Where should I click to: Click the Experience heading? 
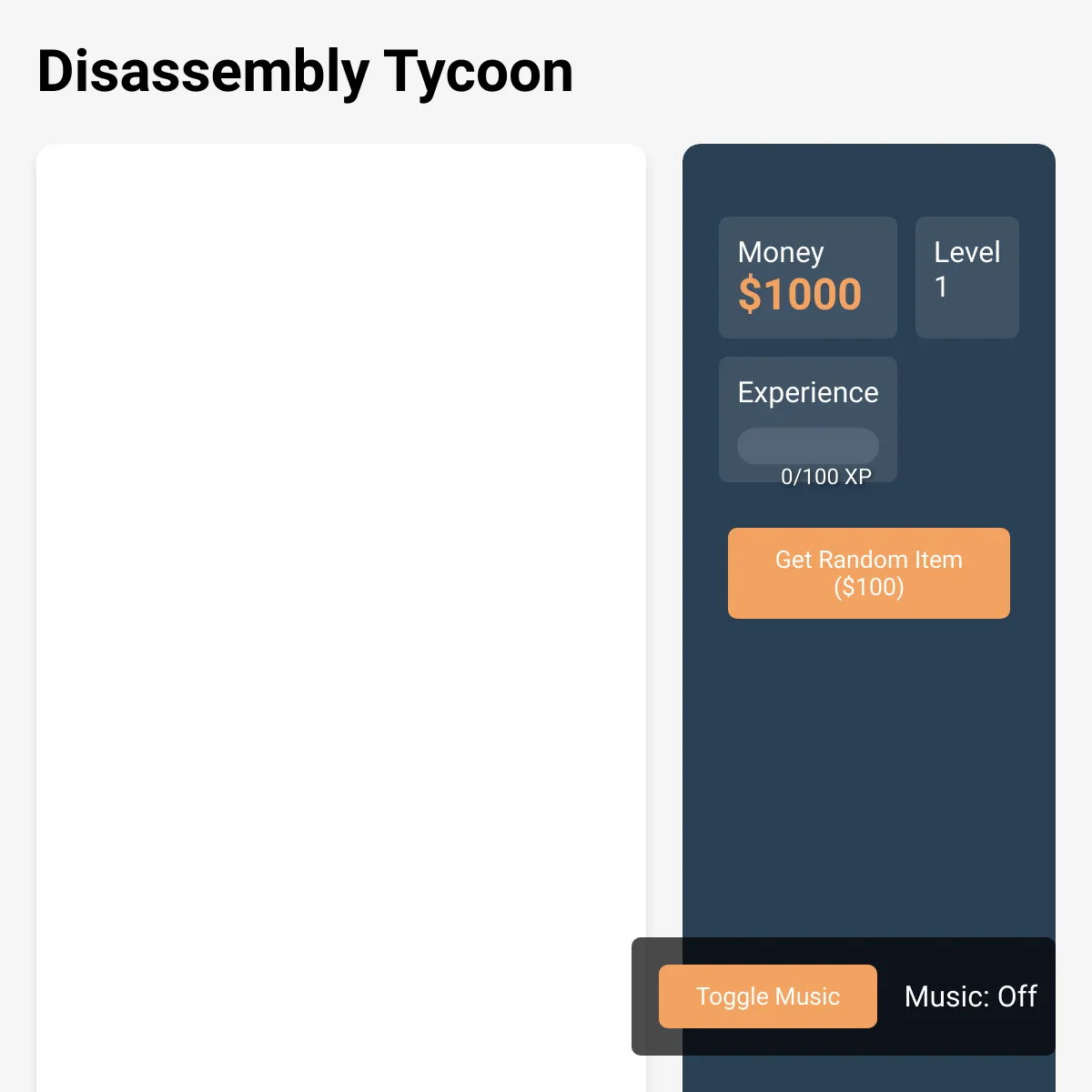pyautogui.click(x=808, y=392)
